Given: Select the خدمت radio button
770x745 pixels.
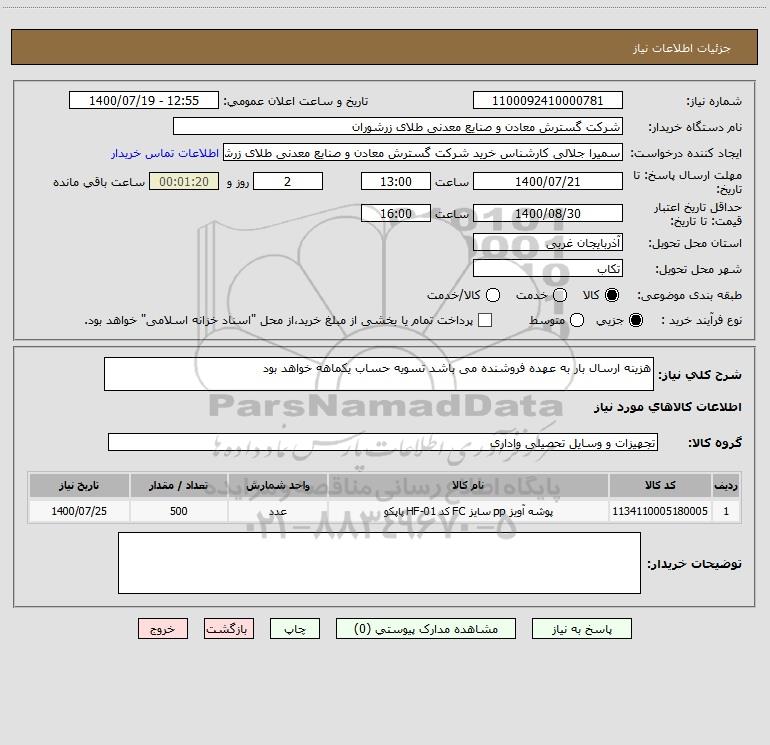Looking at the screenshot, I should click(560, 295).
